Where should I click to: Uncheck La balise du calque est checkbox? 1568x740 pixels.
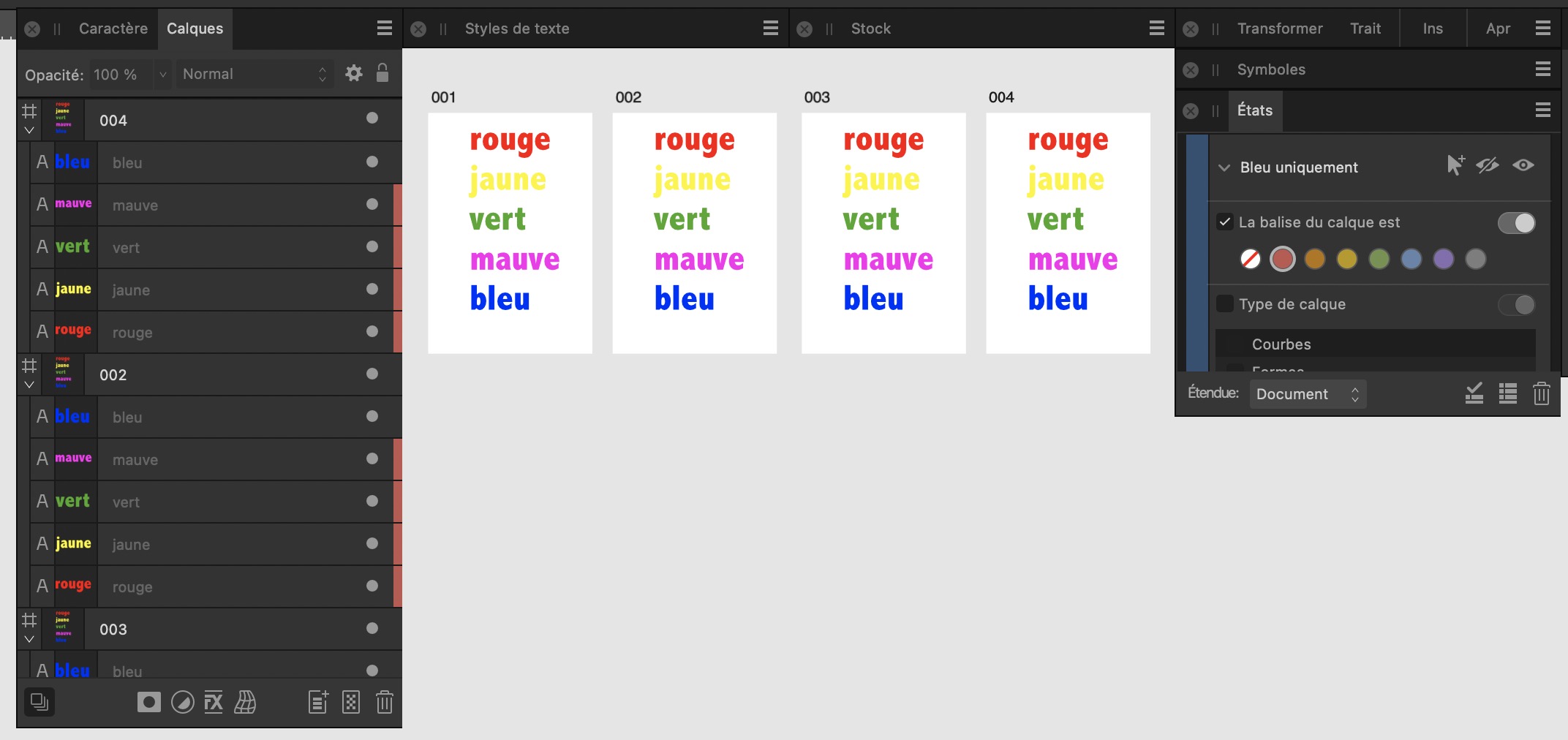point(1225,222)
